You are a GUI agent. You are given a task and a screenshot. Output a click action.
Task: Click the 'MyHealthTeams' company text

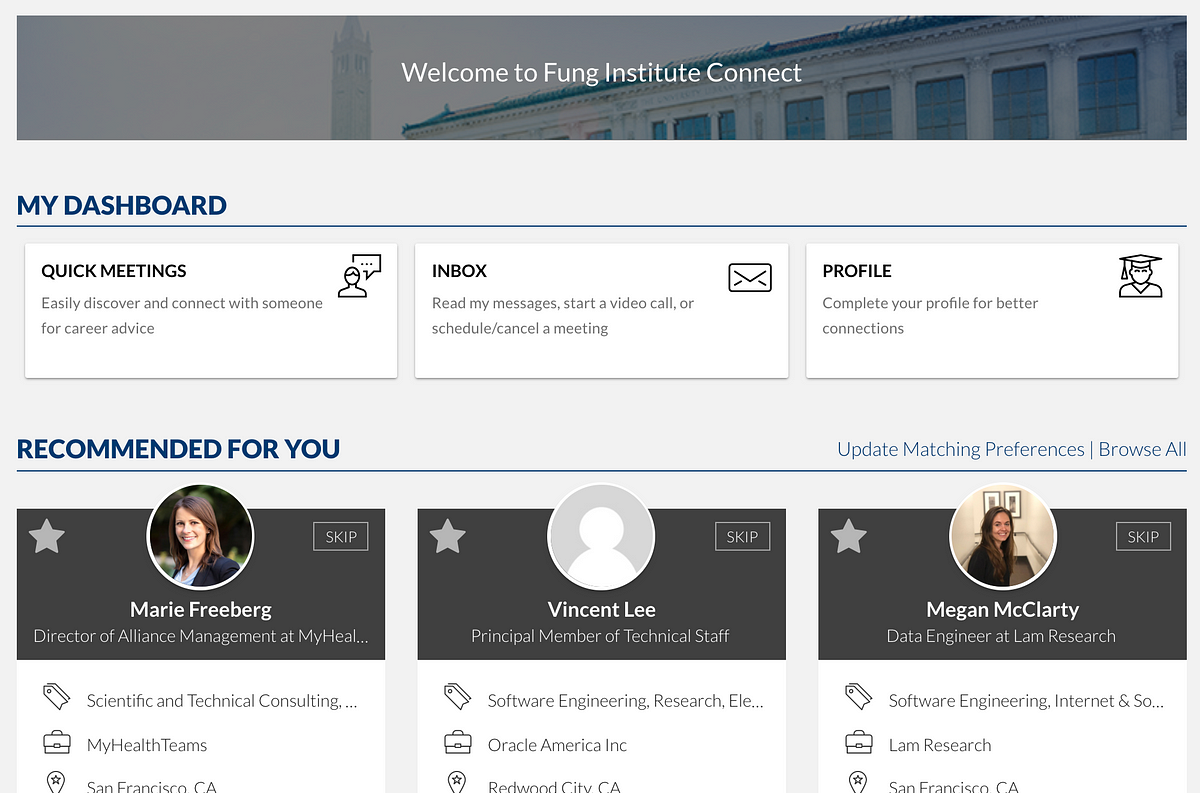tap(147, 745)
